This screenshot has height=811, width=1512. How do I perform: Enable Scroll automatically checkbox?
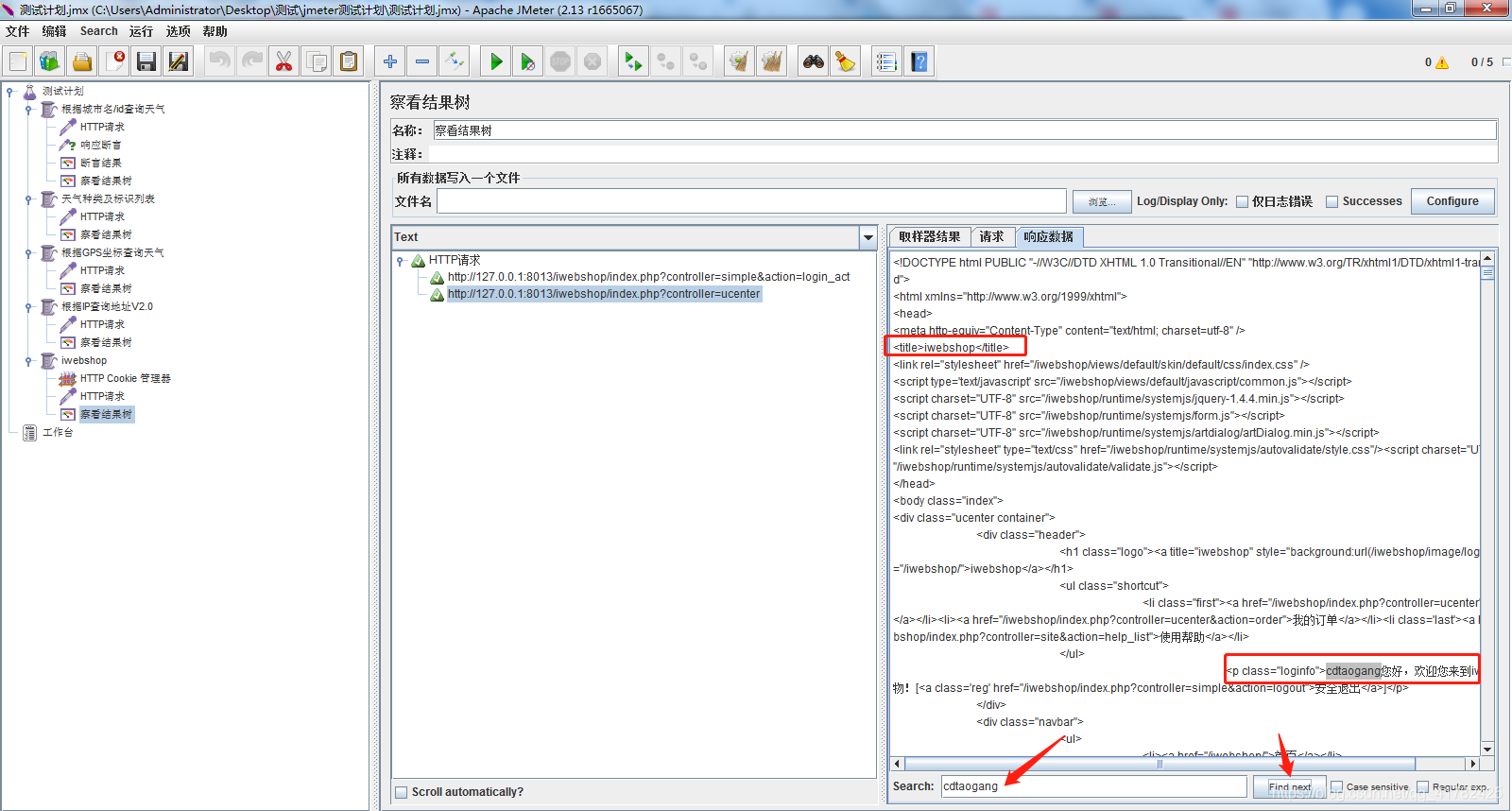pos(402,792)
